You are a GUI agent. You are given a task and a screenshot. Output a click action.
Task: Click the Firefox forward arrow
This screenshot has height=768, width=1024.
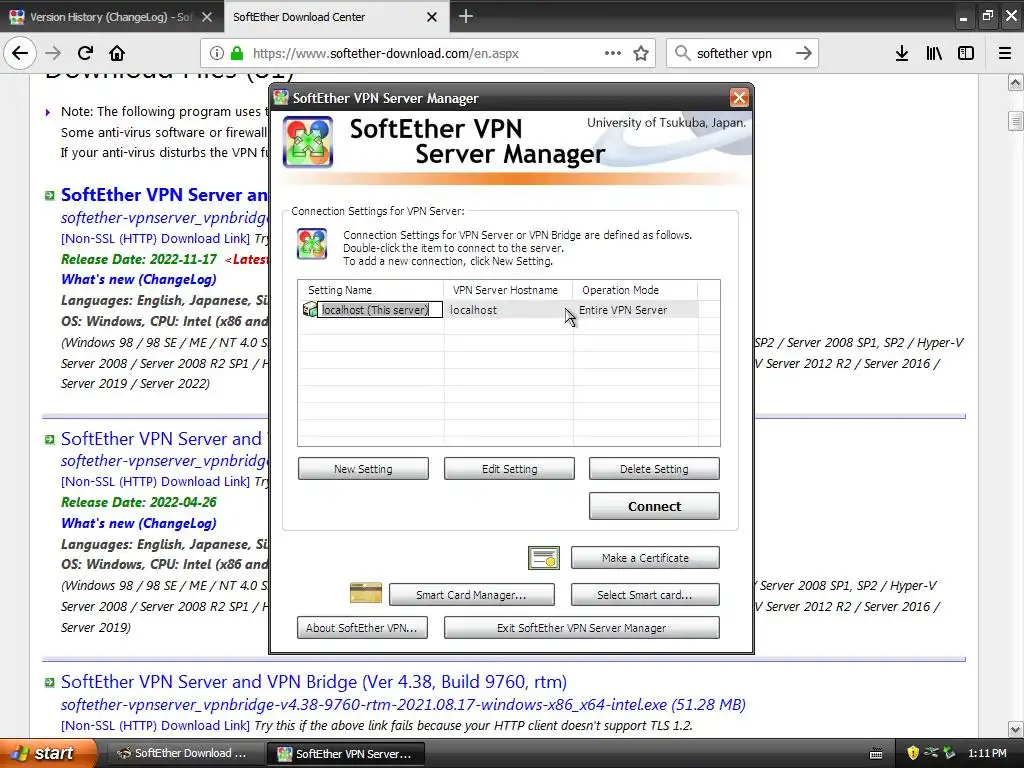pyautogui.click(x=54, y=53)
